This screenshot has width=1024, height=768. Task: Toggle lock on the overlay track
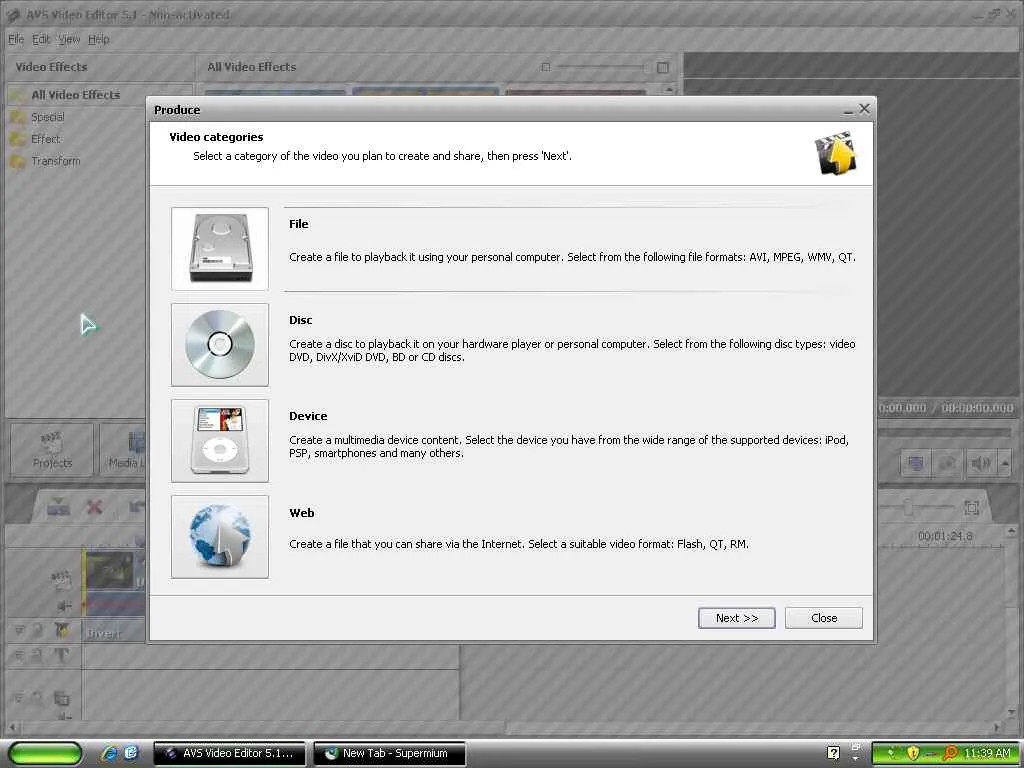pyautogui.click(x=37, y=699)
